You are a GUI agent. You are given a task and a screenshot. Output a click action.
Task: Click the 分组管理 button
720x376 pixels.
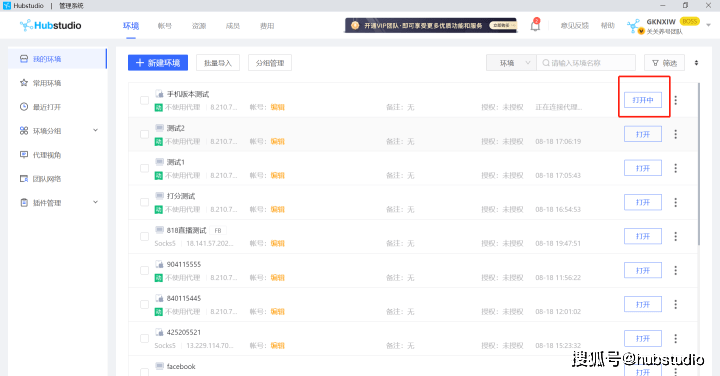270,63
